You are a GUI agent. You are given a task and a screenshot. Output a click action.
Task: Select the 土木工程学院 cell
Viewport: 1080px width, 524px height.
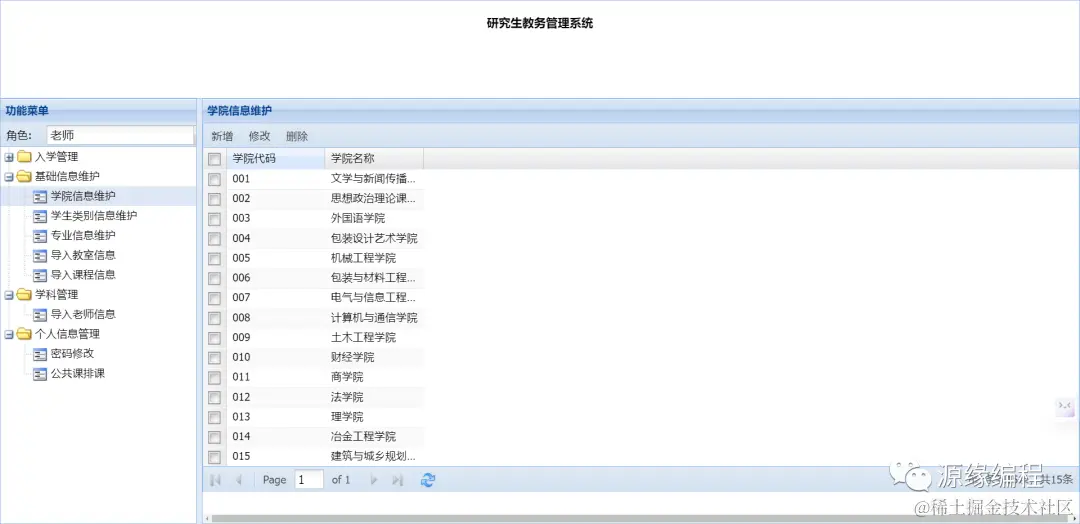374,338
